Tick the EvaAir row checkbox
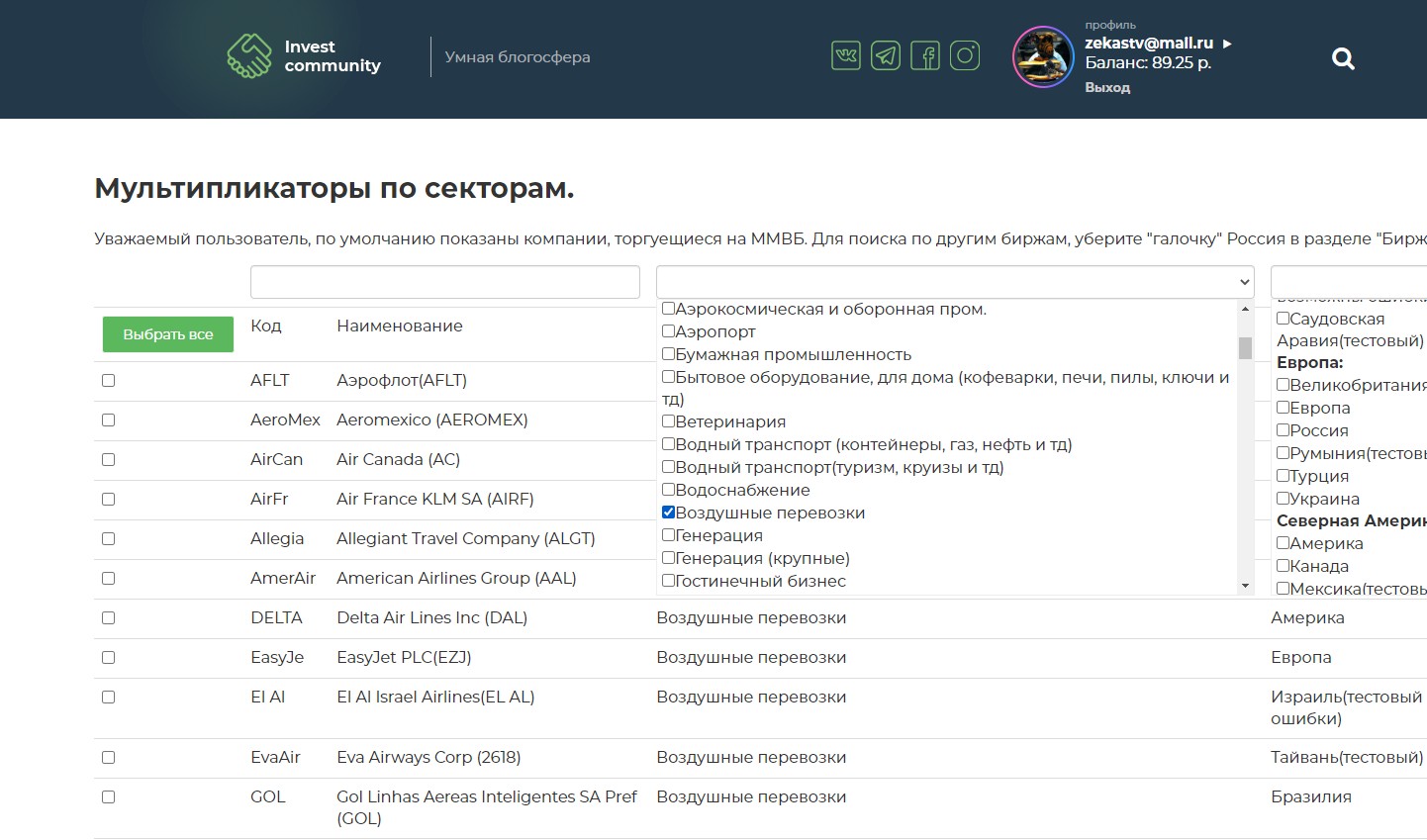 (109, 758)
